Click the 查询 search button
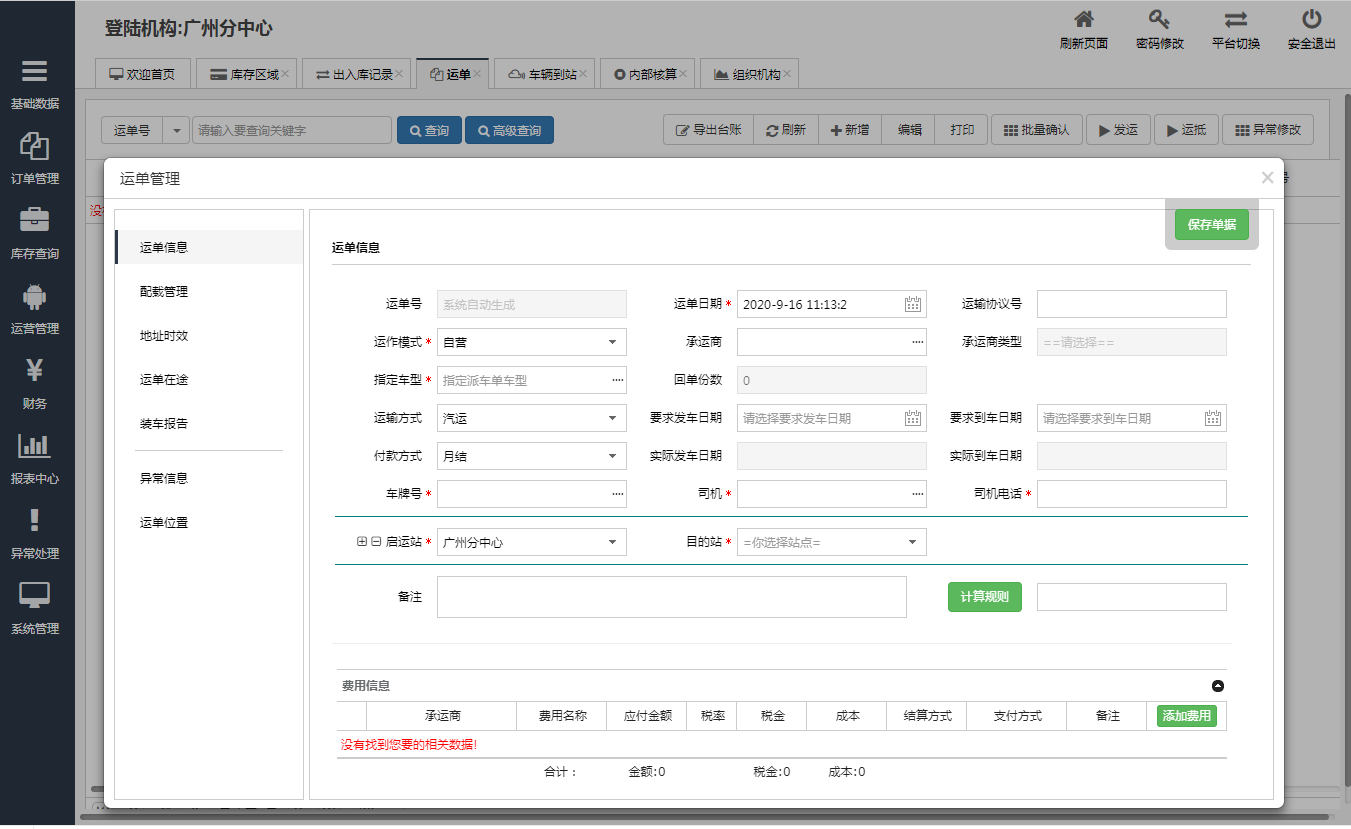1351x829 pixels. point(429,130)
